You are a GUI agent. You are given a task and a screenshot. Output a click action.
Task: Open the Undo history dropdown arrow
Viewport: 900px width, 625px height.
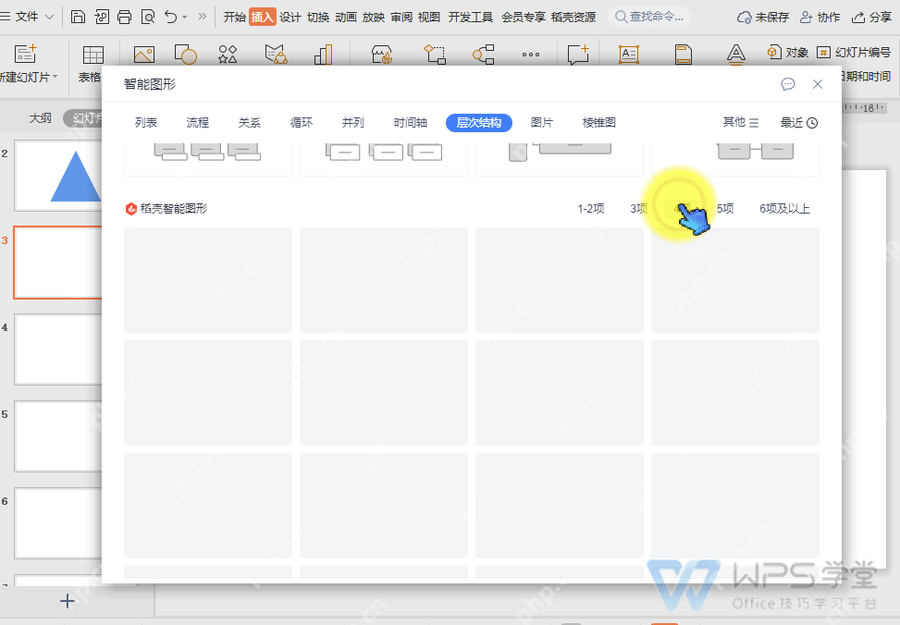tap(185, 17)
